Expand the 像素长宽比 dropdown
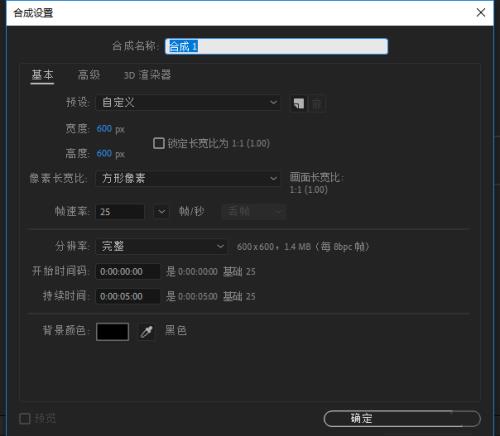Viewport: 500px width, 436px height. tap(188, 178)
